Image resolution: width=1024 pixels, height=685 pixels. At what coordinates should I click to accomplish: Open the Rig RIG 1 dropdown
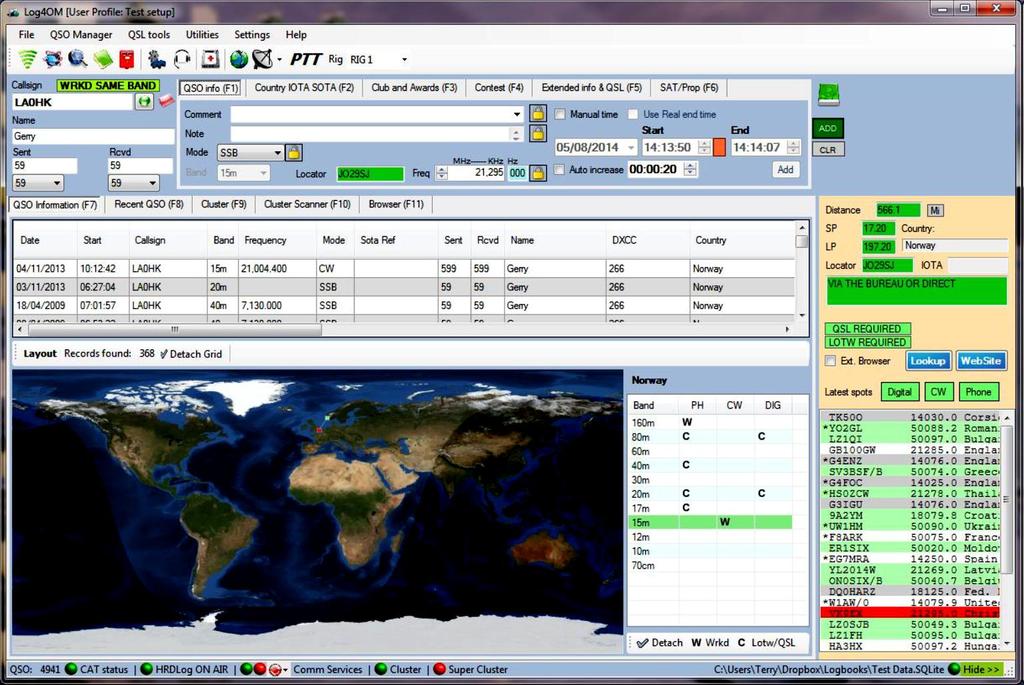click(x=404, y=59)
